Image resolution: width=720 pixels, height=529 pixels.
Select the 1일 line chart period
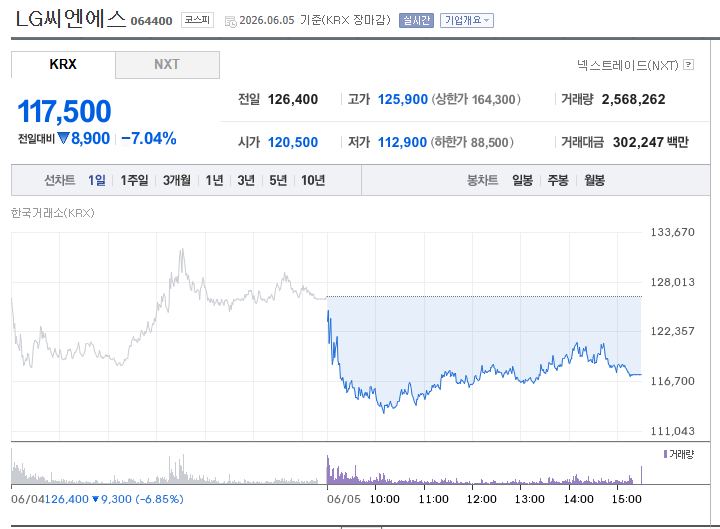(97, 180)
